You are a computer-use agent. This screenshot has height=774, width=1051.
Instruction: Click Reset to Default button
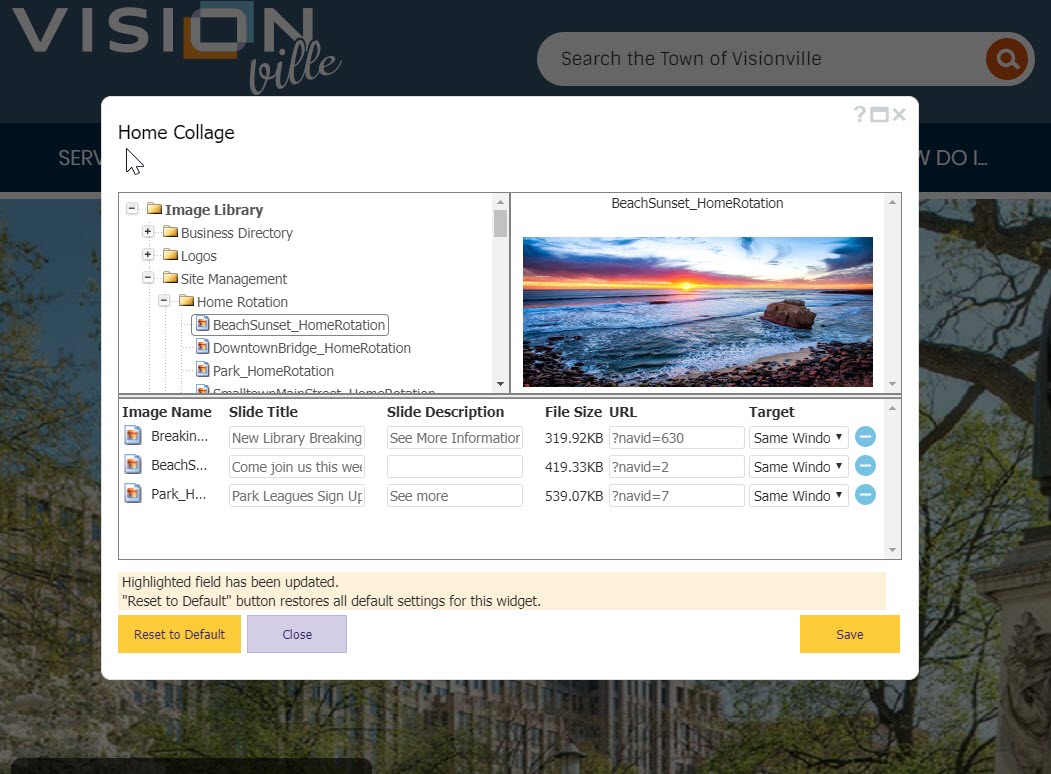point(179,634)
